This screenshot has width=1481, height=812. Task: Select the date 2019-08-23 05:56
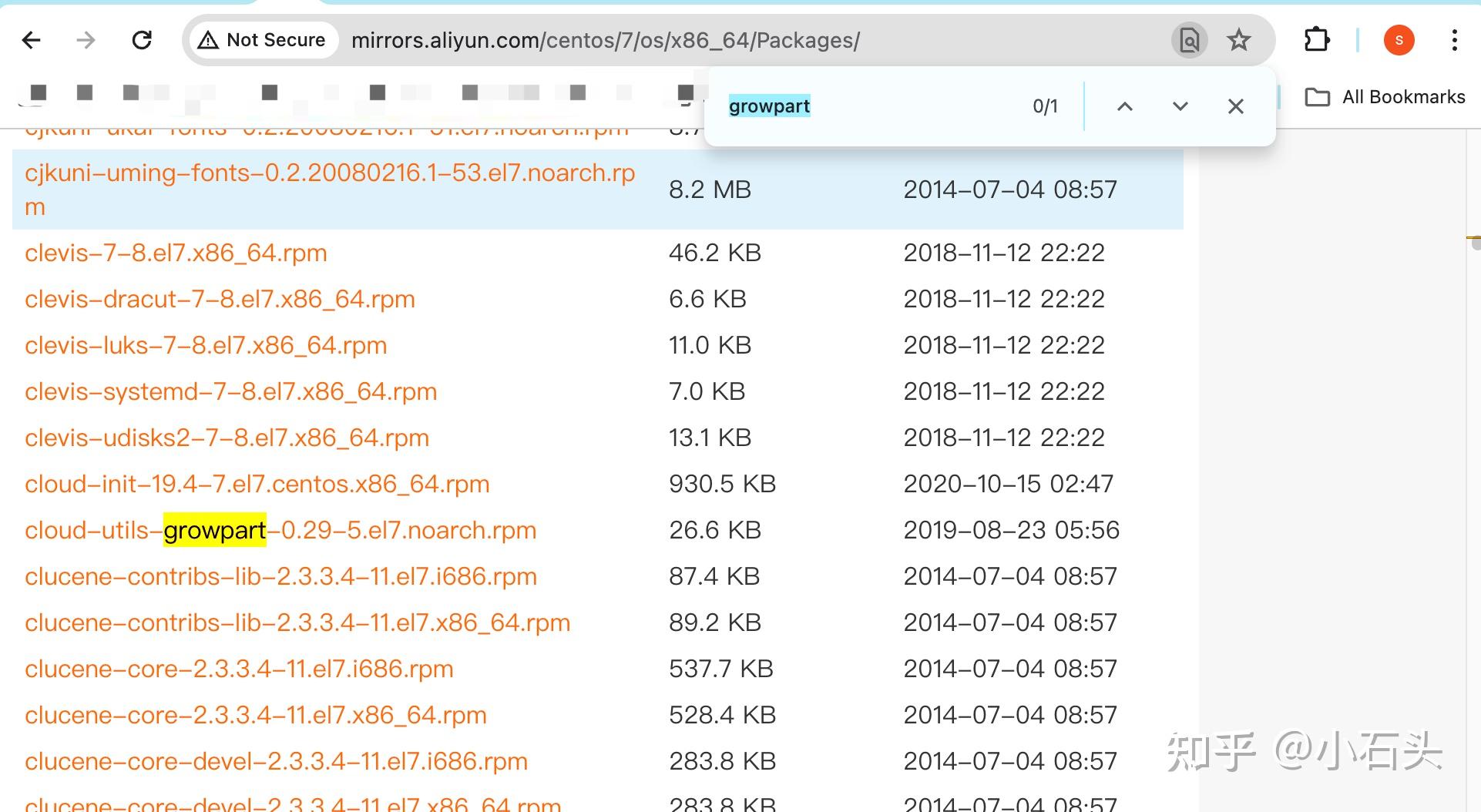click(1011, 530)
